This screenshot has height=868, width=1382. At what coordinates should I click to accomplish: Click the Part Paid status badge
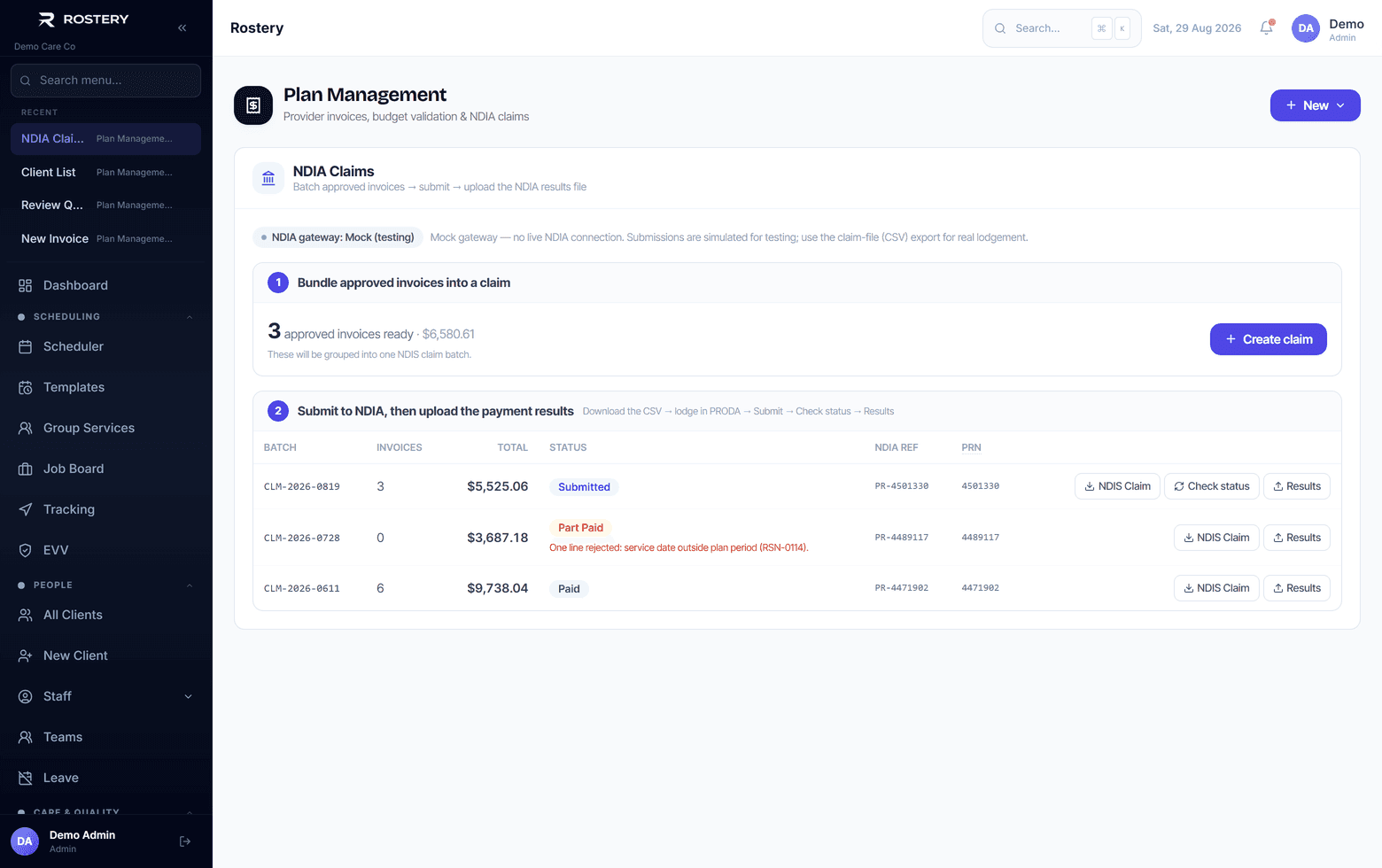[x=580, y=528]
